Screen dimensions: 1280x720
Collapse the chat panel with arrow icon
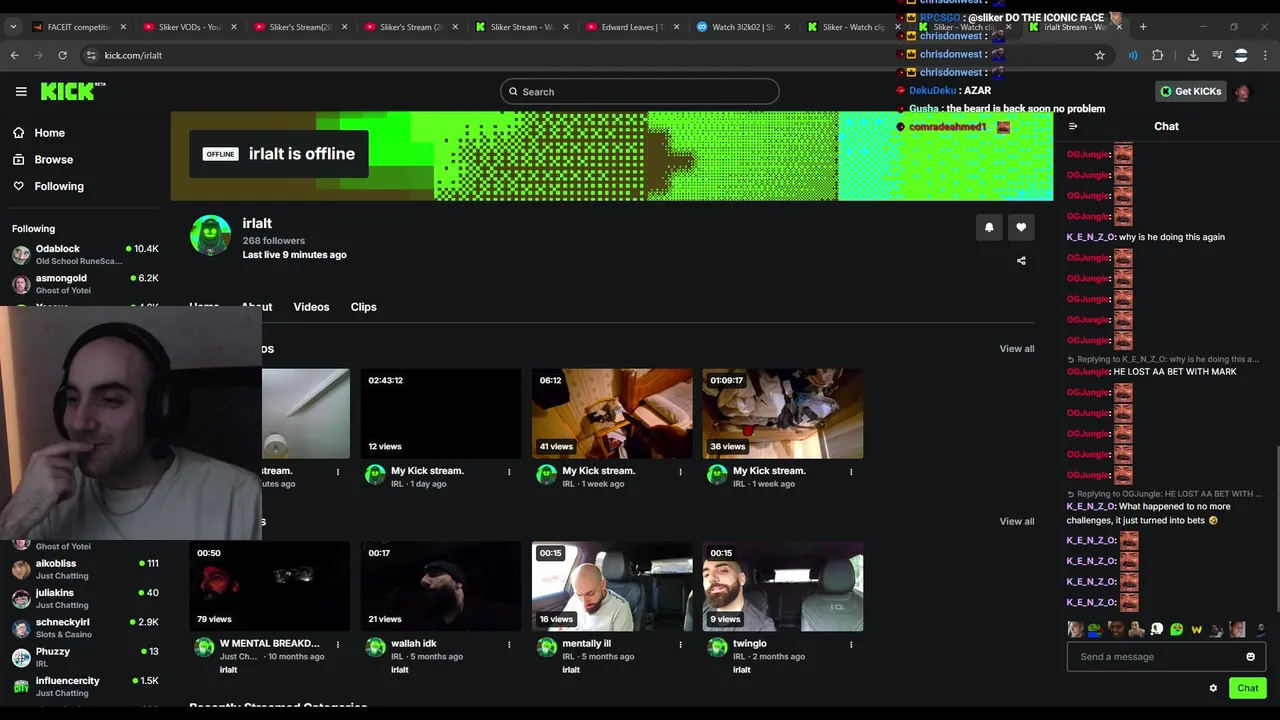point(1073,126)
